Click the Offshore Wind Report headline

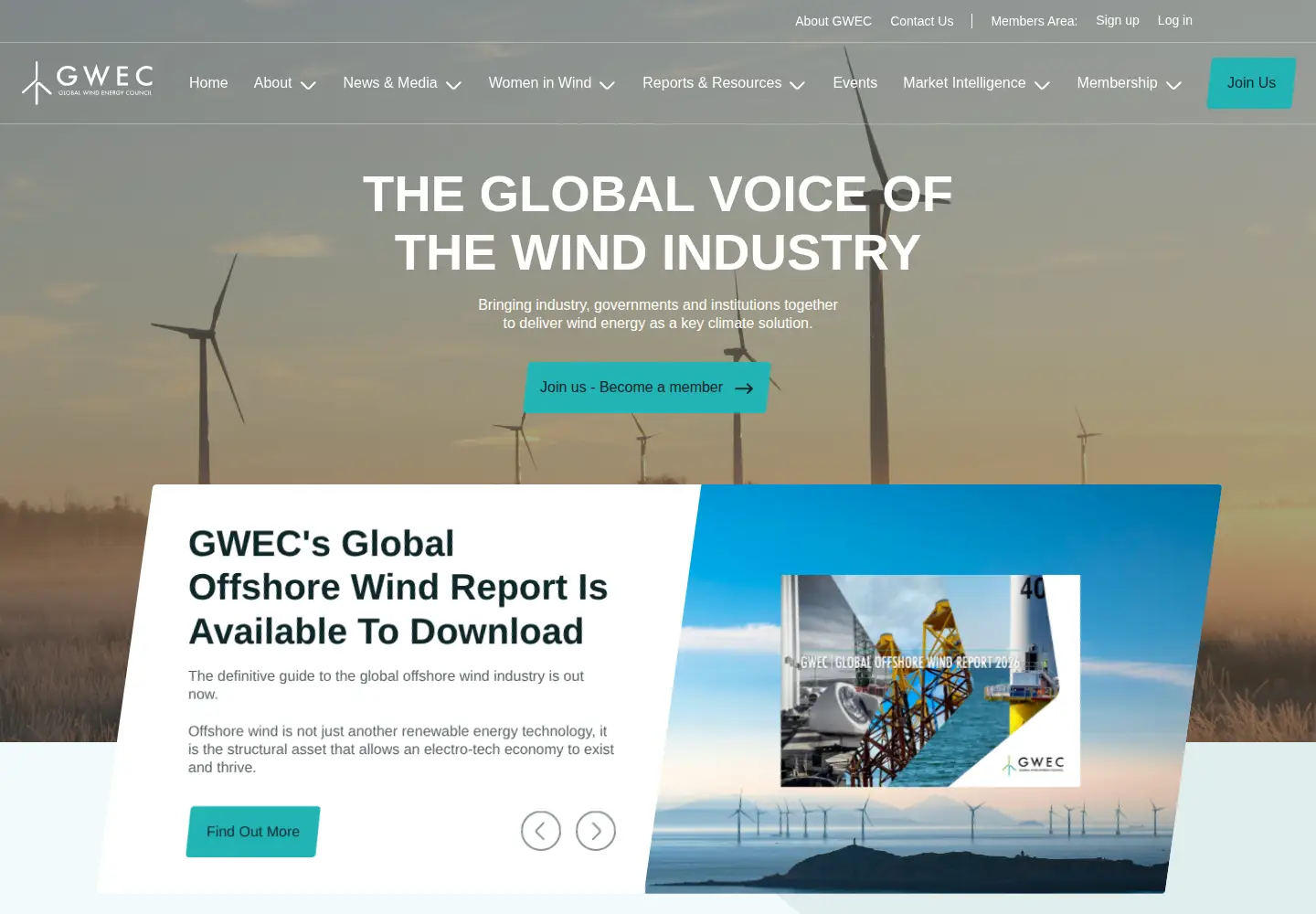tap(398, 588)
